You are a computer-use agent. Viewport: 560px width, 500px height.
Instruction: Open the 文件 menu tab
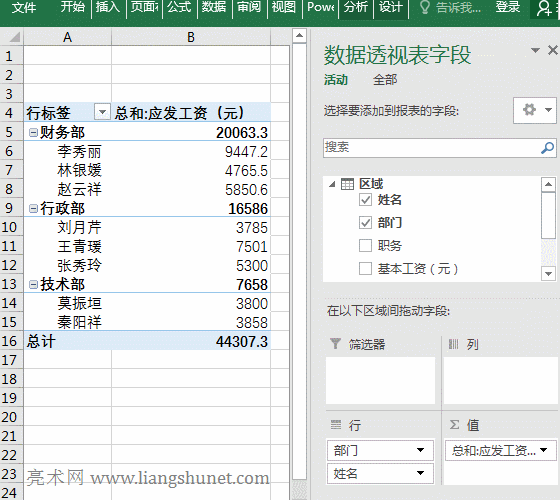click(24, 7)
